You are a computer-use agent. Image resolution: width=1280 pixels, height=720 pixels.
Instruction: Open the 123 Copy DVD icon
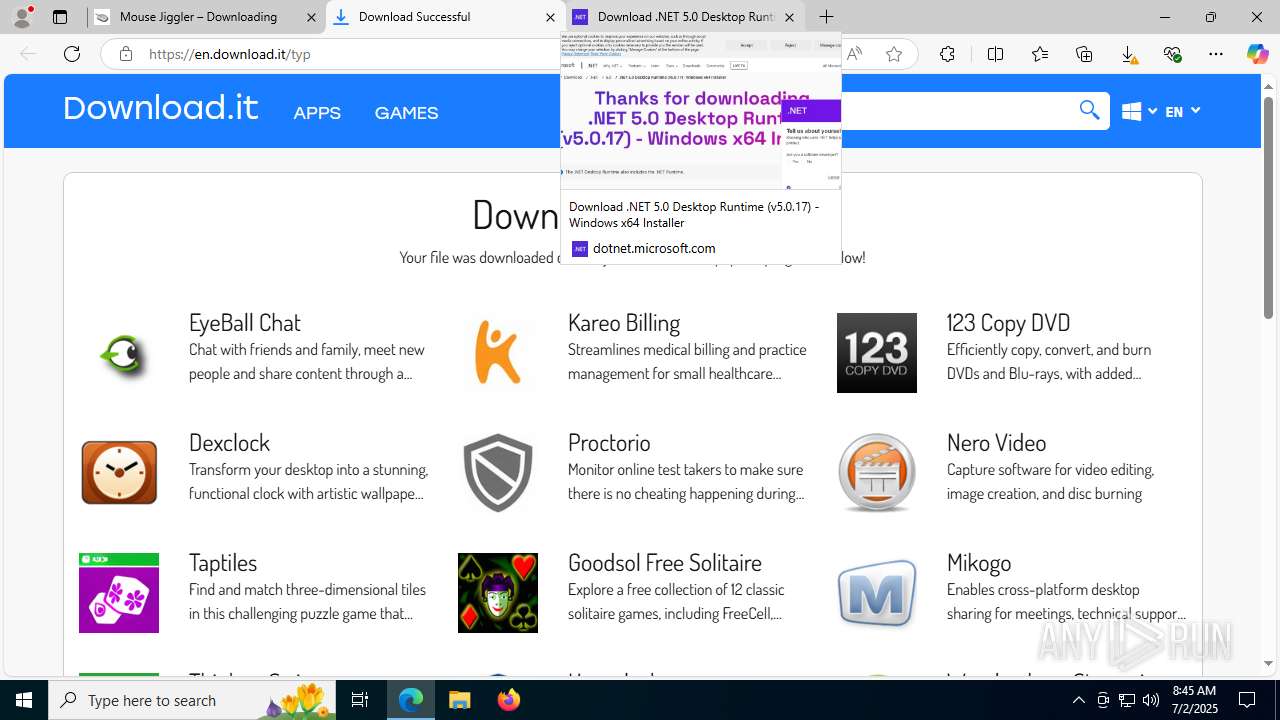[x=877, y=353]
